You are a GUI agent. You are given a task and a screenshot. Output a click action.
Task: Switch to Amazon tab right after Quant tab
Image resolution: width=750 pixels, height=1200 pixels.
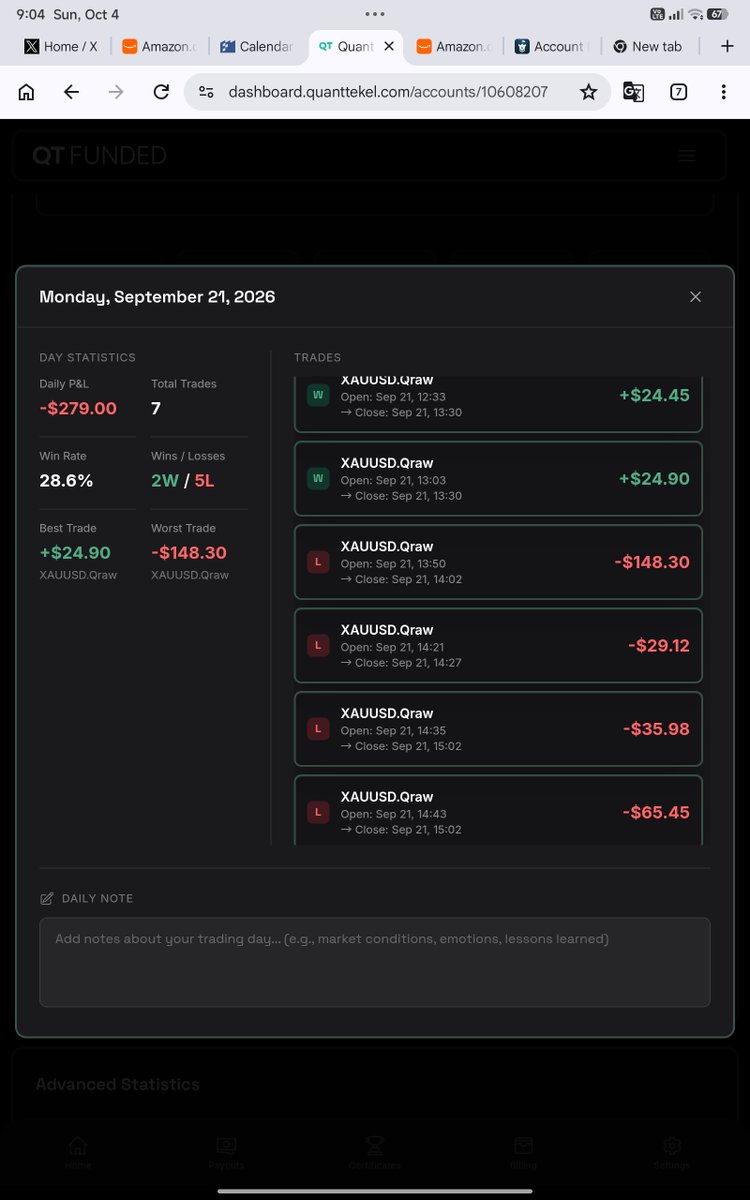point(453,46)
